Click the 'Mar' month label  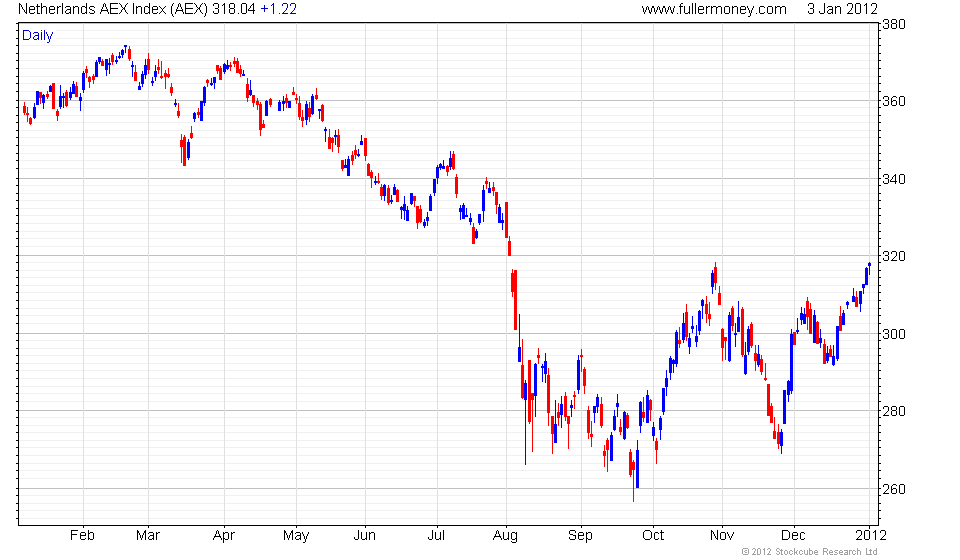(x=148, y=536)
